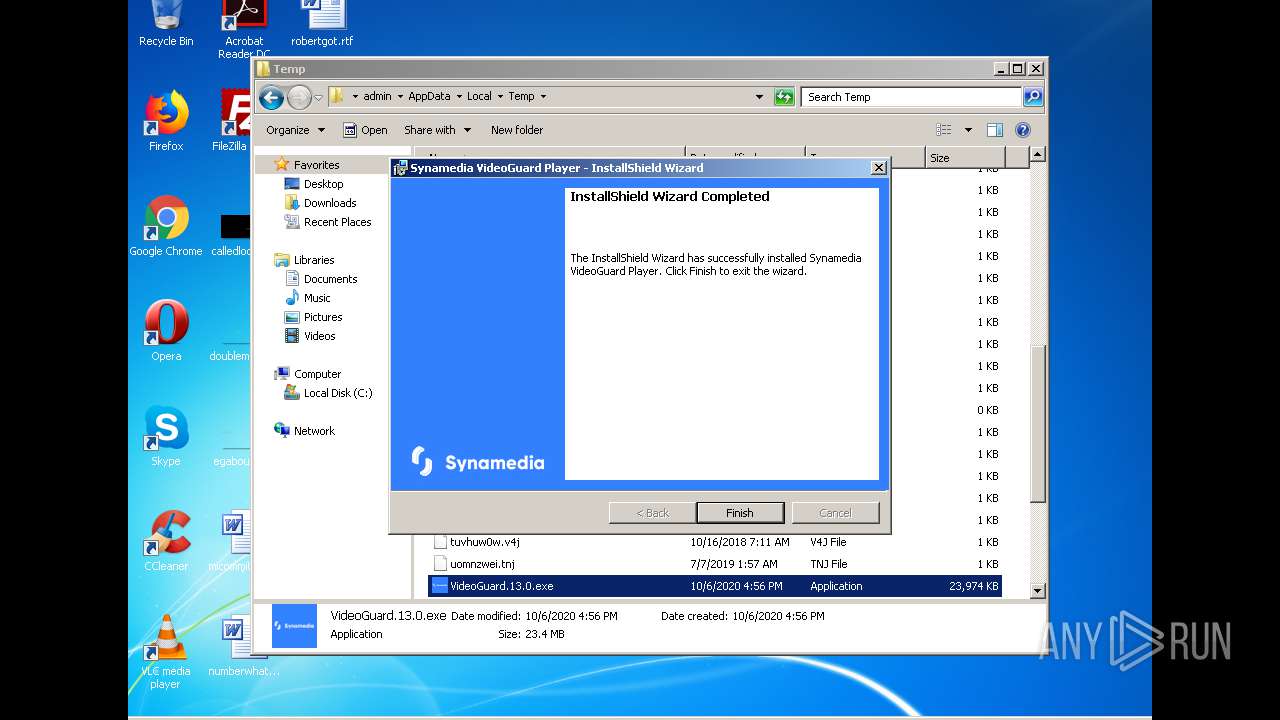This screenshot has width=1280, height=720.
Task: Open robertgot.rtf desktop file
Action: [322, 25]
